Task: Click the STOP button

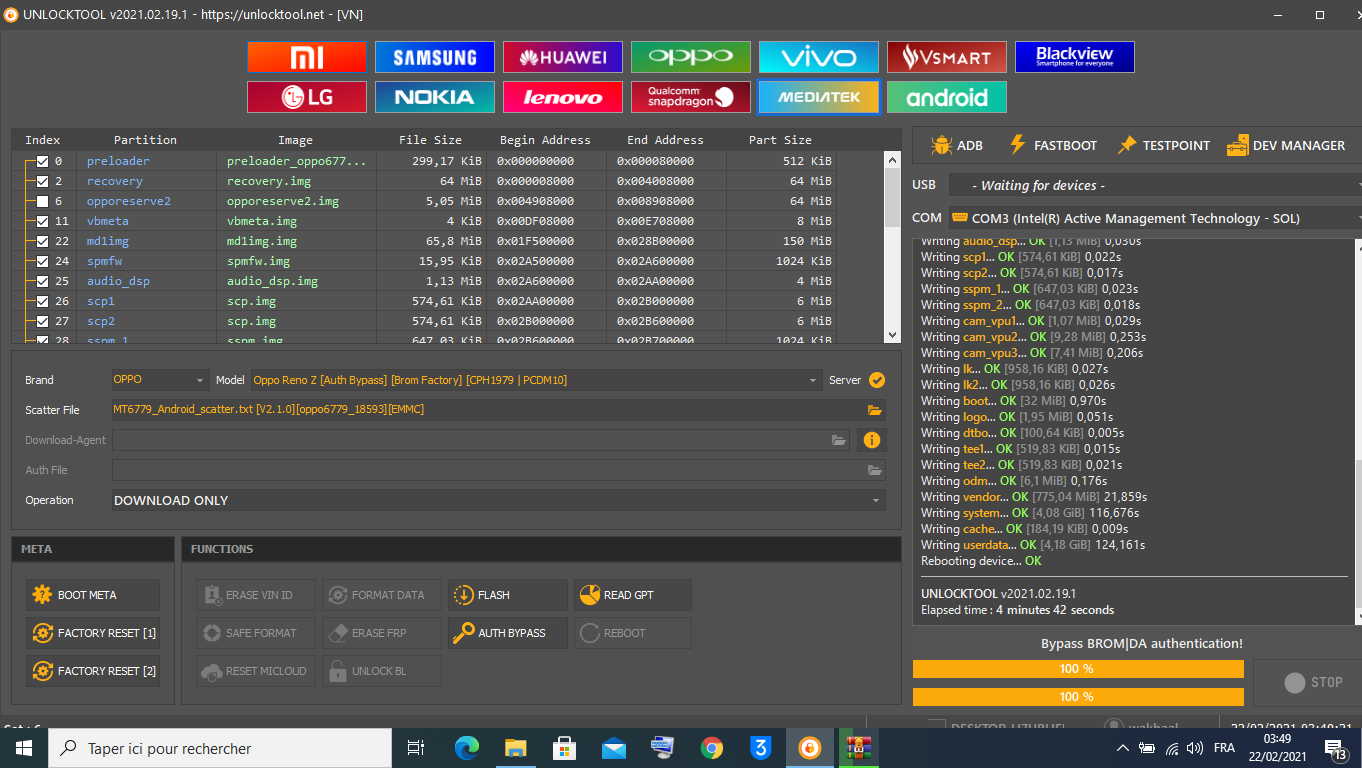Action: 1307,682
